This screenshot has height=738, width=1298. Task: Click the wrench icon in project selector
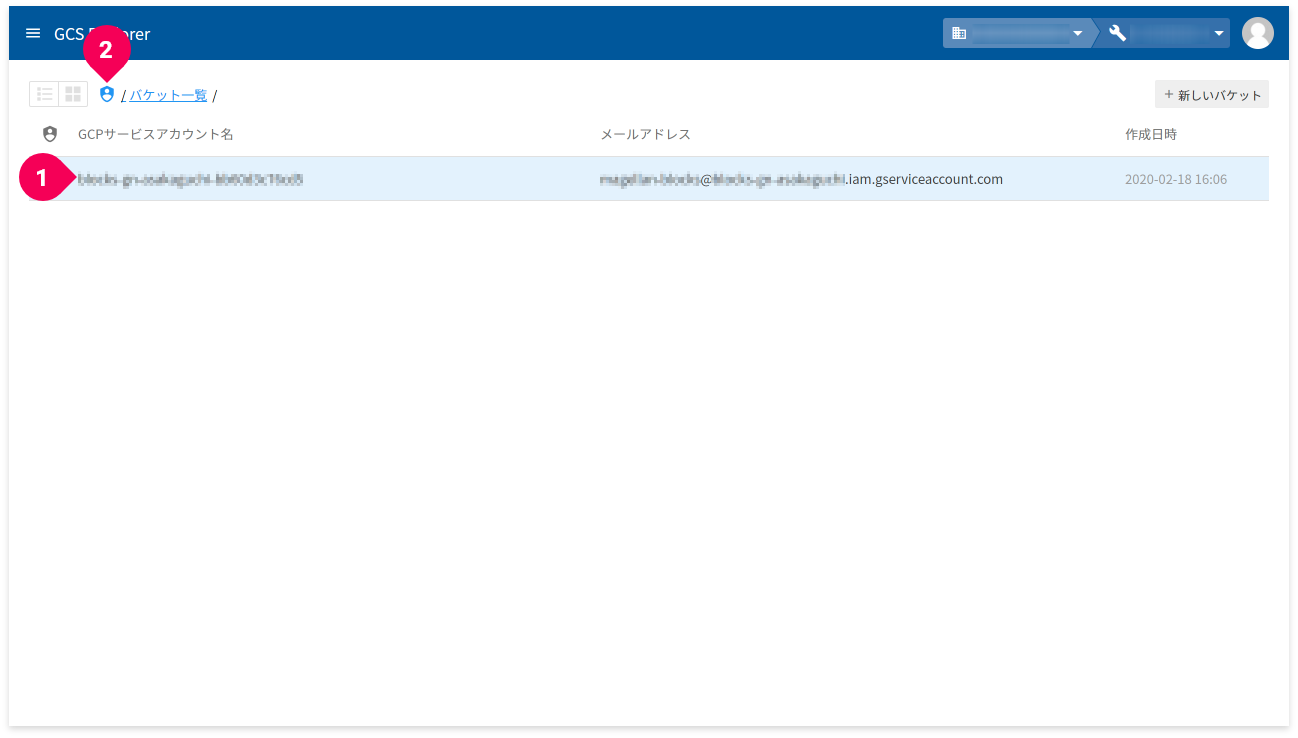[1118, 33]
